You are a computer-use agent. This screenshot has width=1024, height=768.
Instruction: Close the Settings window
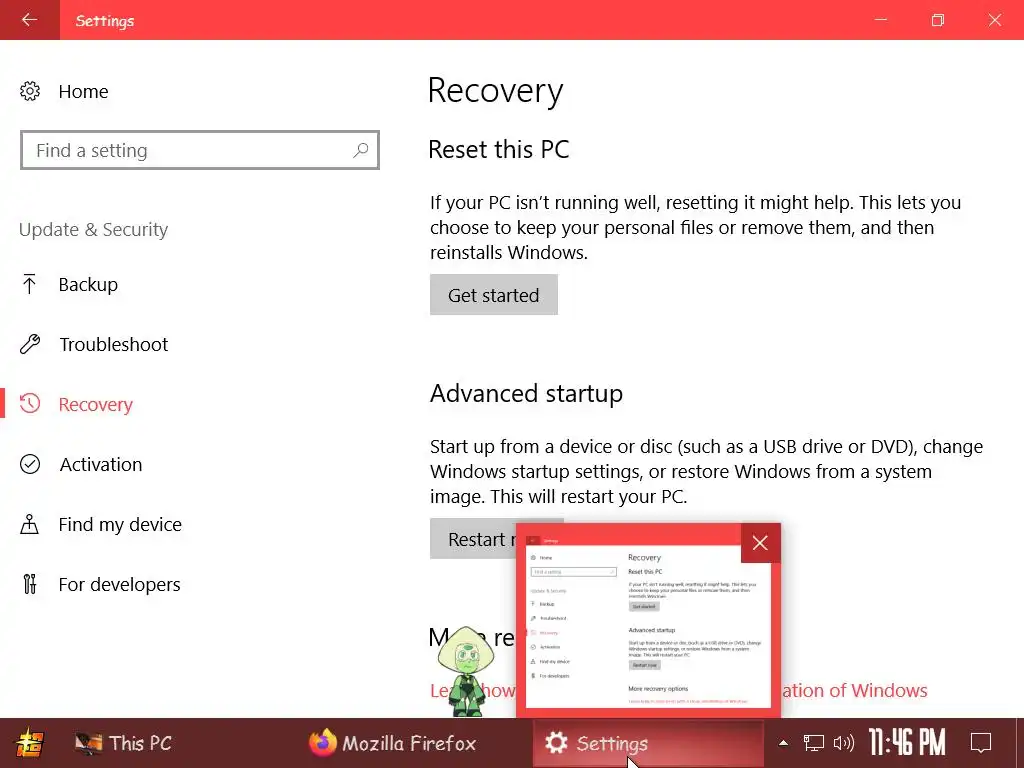(x=995, y=20)
